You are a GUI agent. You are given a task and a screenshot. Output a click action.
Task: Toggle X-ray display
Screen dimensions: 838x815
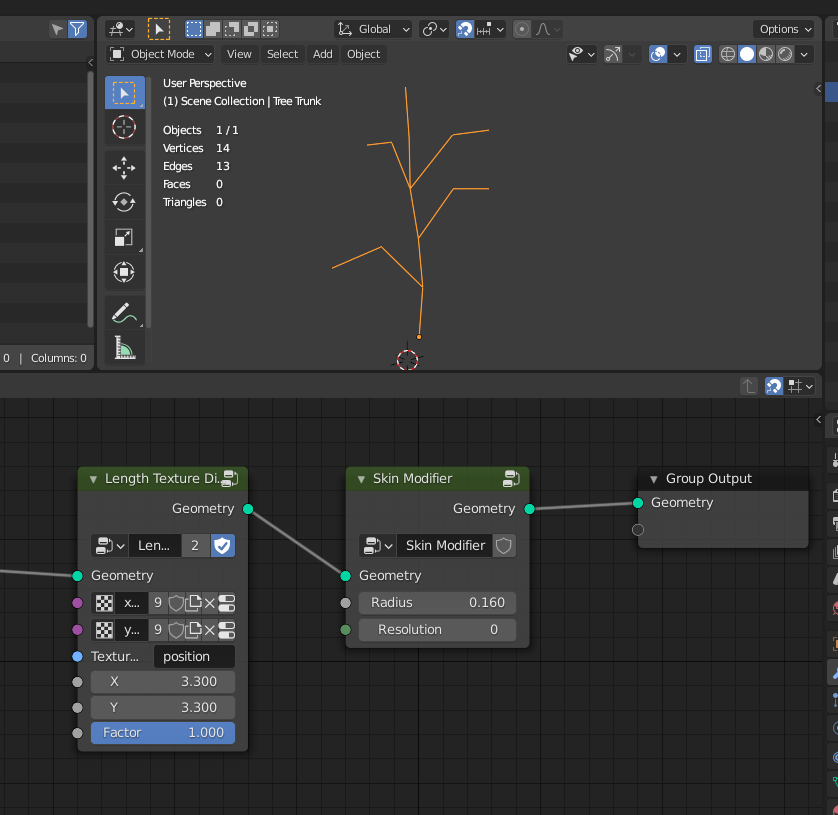click(703, 54)
